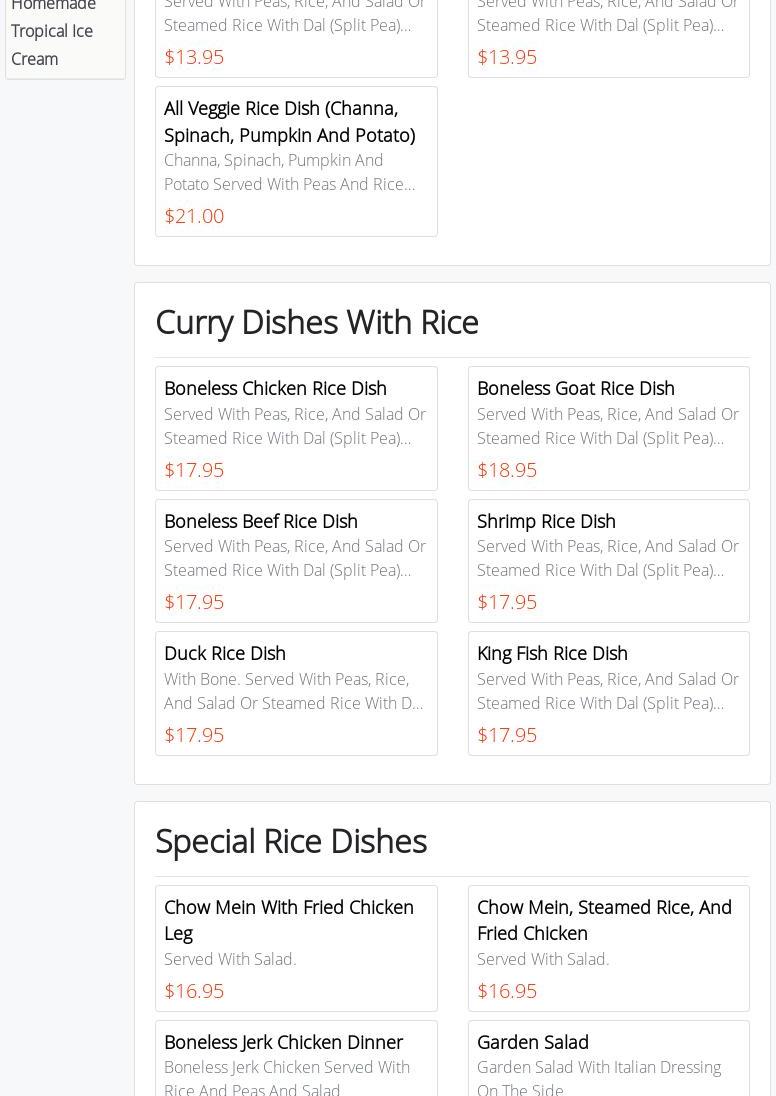Image resolution: width=776 pixels, height=1096 pixels.
Task: Open the Boneless Chicken Rice Dish card
Action: coord(275,388)
